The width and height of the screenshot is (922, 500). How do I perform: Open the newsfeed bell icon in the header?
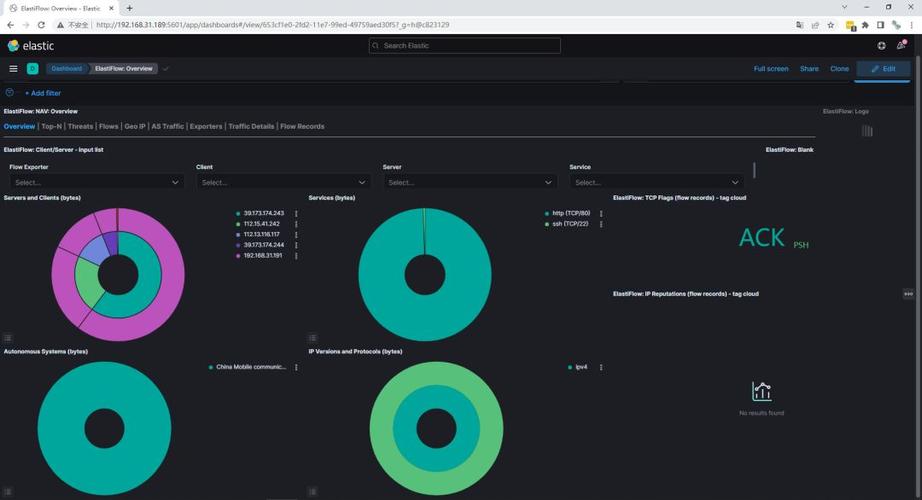pos(901,46)
